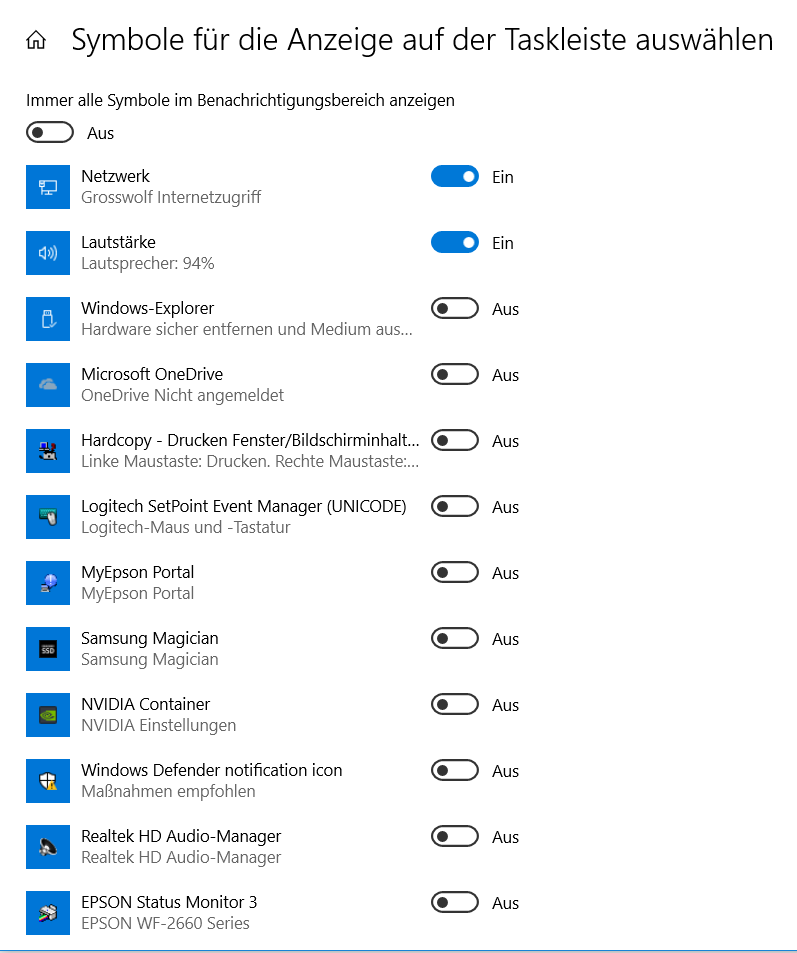Click the Windows Defender shield icon
Screen dimensions: 797x953
point(48,781)
